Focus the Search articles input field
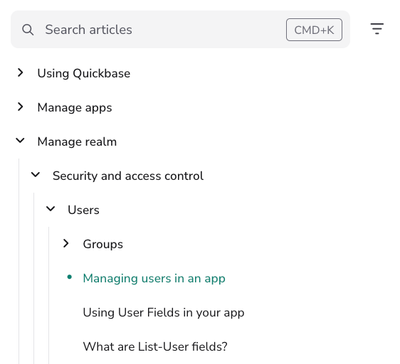The width and height of the screenshot is (400, 364). click(180, 29)
